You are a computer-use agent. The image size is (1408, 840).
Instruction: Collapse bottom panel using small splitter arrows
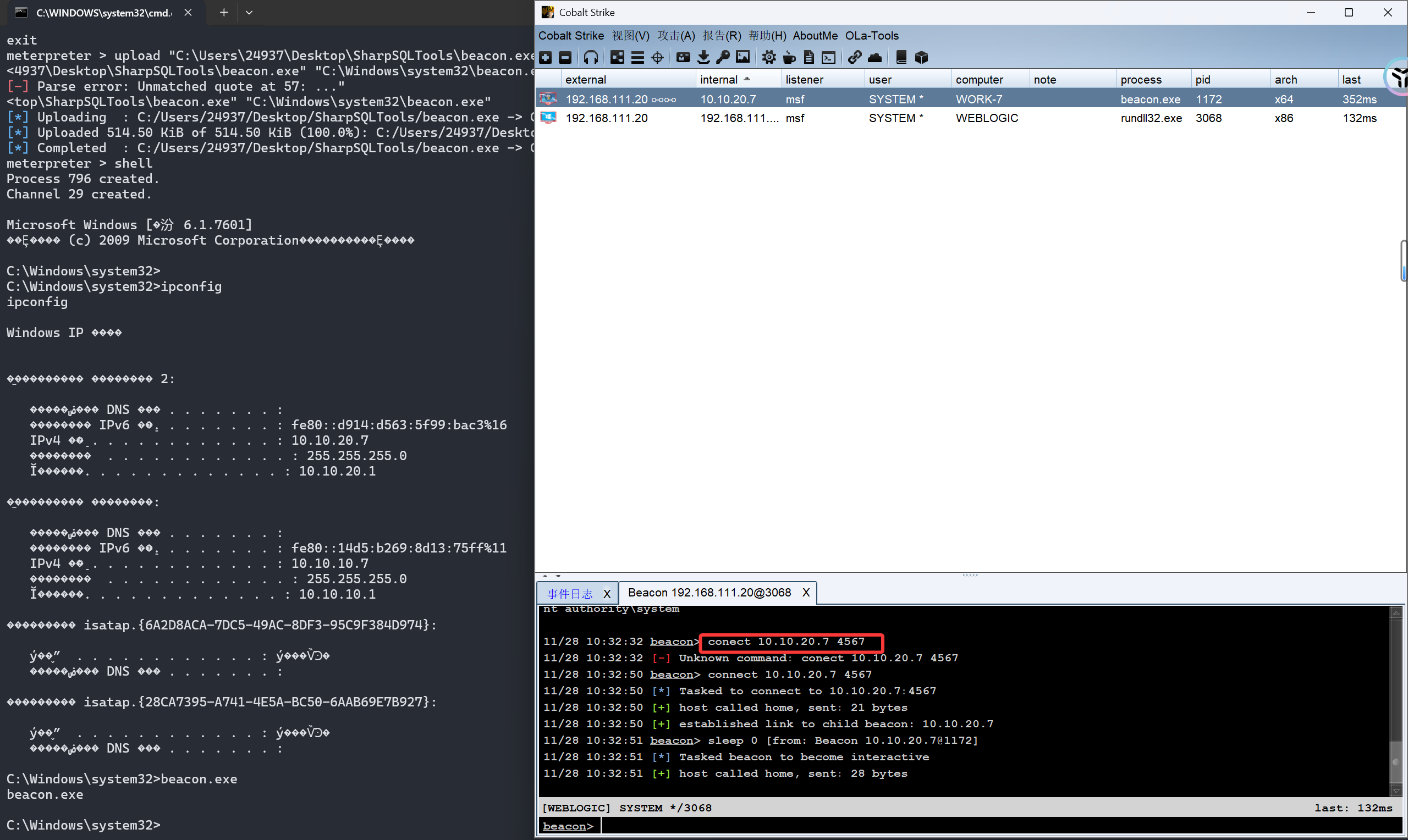pyautogui.click(x=558, y=576)
